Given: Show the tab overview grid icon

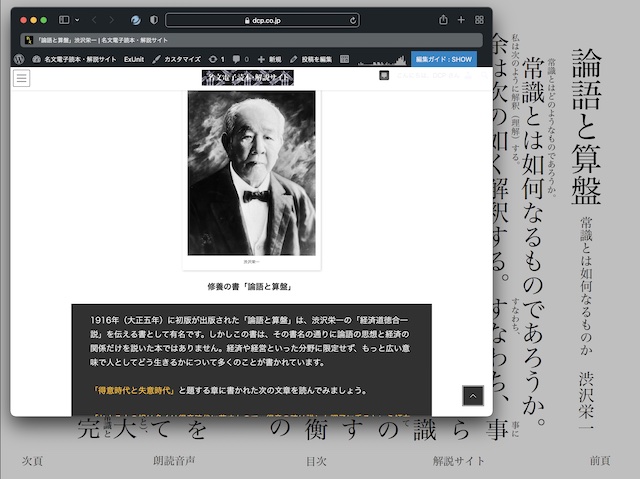Looking at the screenshot, I should coord(479,20).
